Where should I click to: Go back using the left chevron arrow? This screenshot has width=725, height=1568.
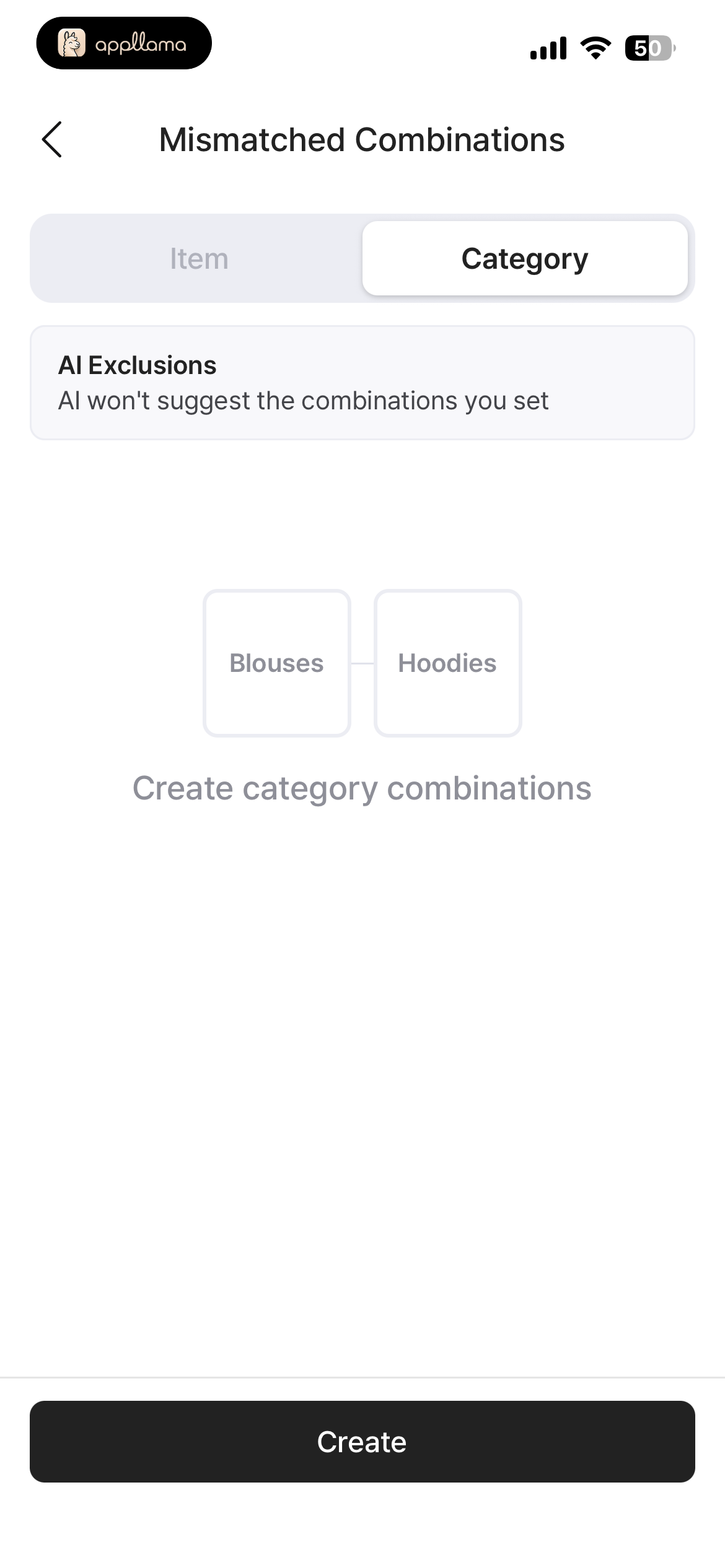[x=52, y=139]
